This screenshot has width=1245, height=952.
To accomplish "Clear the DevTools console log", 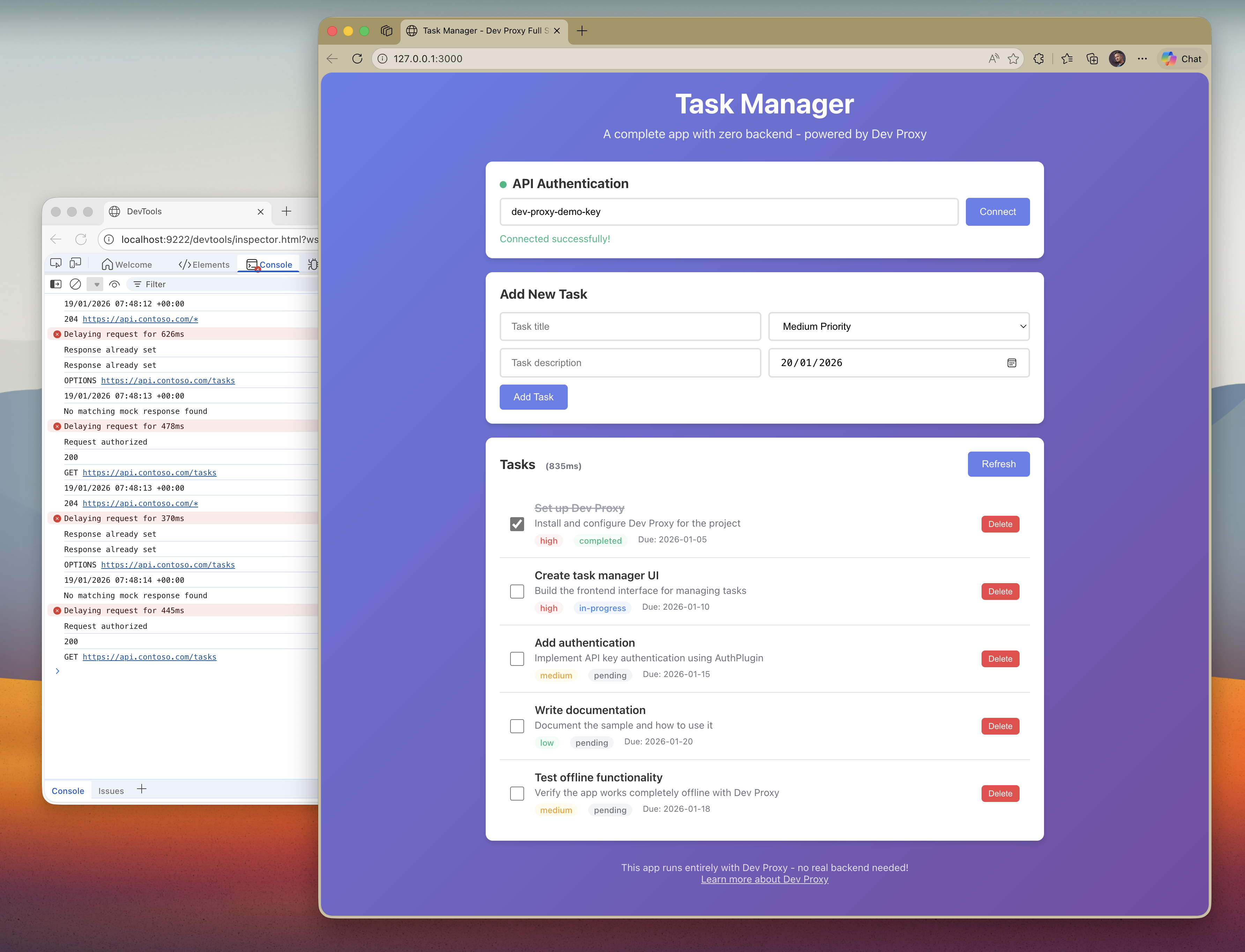I will (x=75, y=284).
